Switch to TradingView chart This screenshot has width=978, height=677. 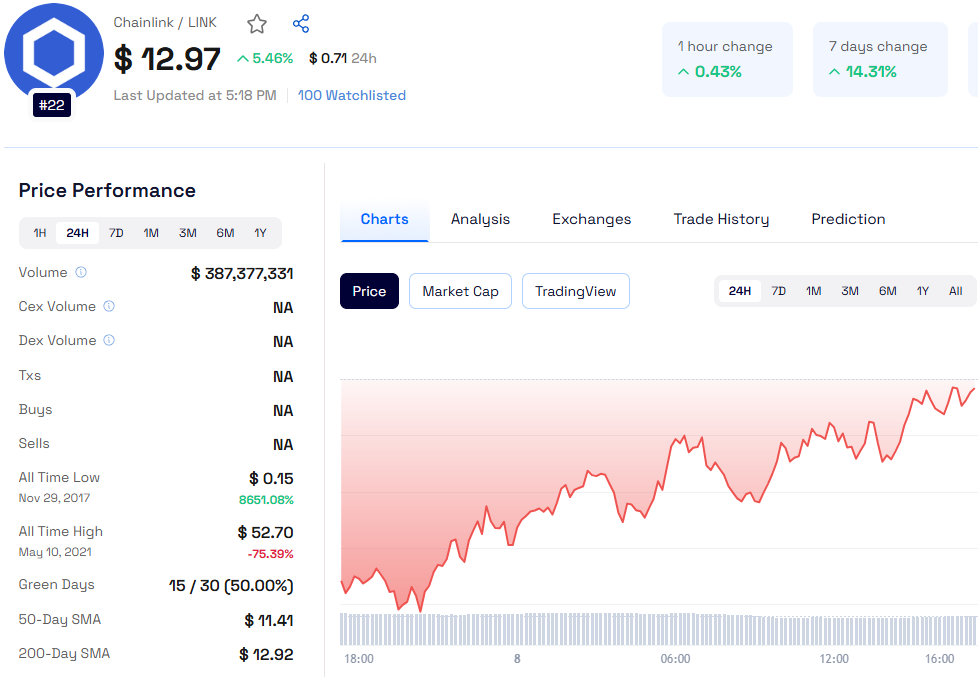click(x=576, y=291)
